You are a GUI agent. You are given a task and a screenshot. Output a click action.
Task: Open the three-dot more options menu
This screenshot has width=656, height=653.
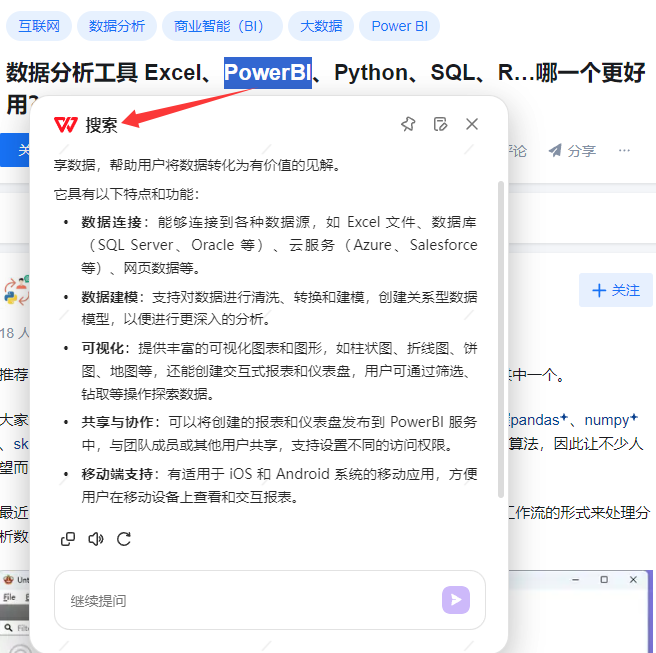coord(624,150)
